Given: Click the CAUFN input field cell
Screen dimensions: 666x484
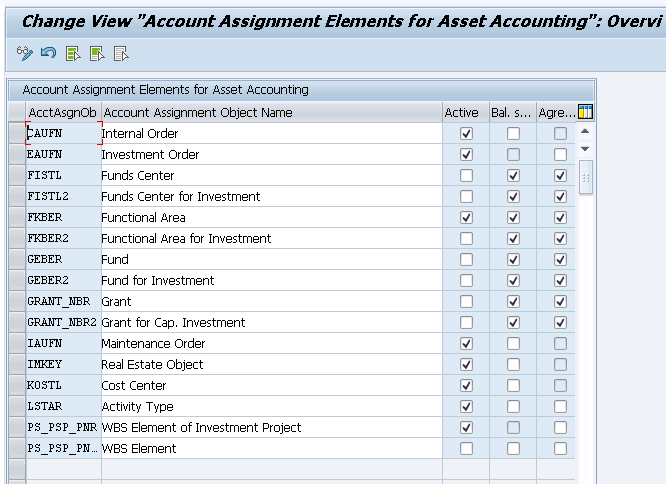Looking at the screenshot, I should pyautogui.click(x=64, y=133).
